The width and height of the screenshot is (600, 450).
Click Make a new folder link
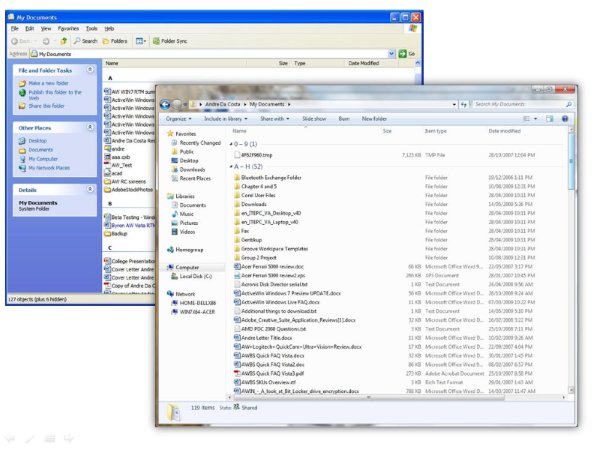(x=48, y=83)
